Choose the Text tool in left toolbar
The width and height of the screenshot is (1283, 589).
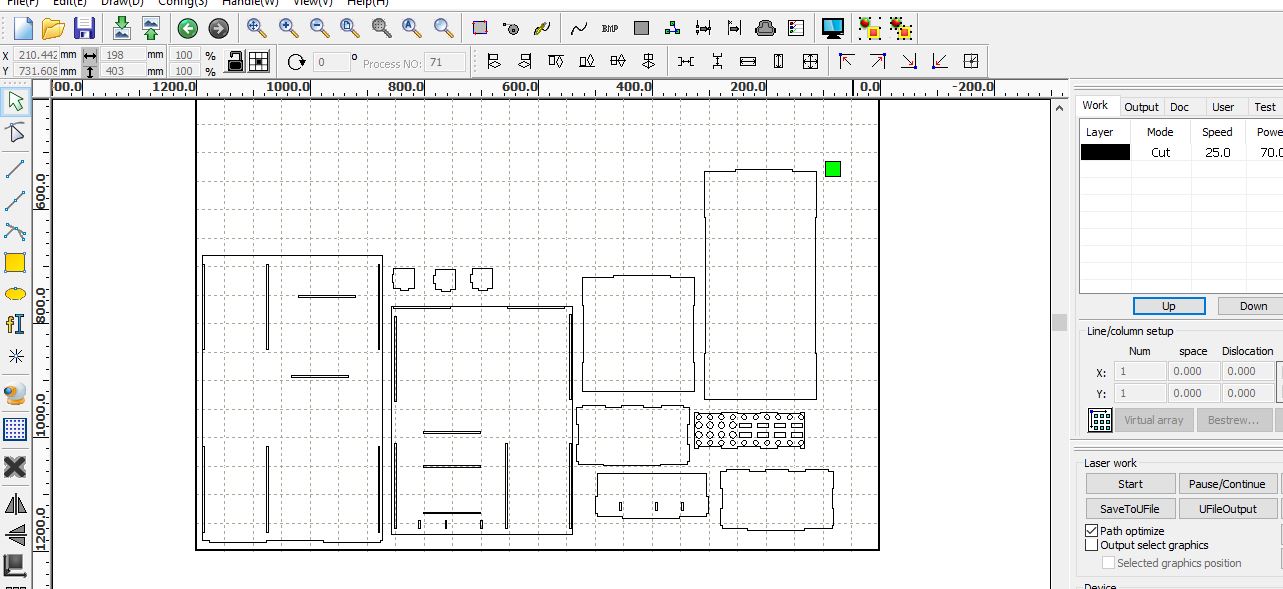click(x=15, y=324)
